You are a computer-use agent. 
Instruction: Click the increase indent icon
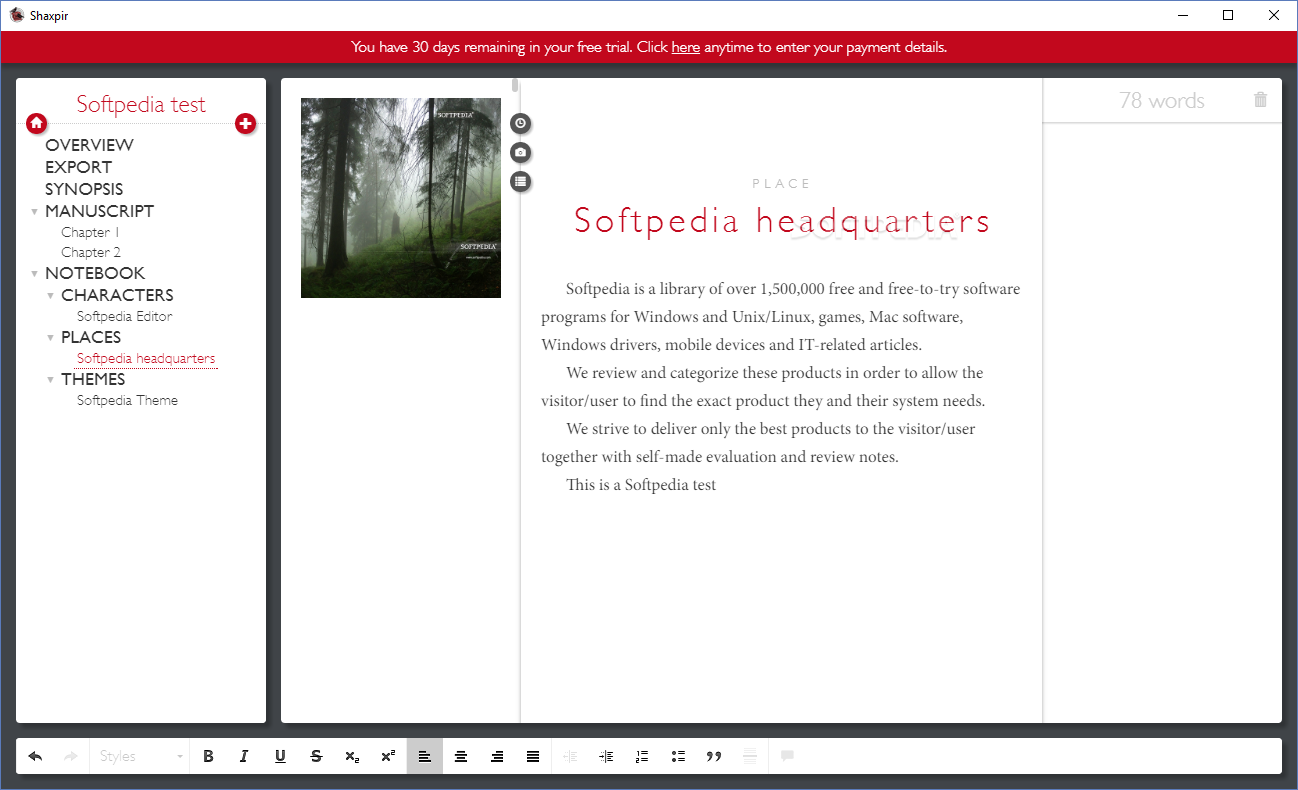(606, 756)
